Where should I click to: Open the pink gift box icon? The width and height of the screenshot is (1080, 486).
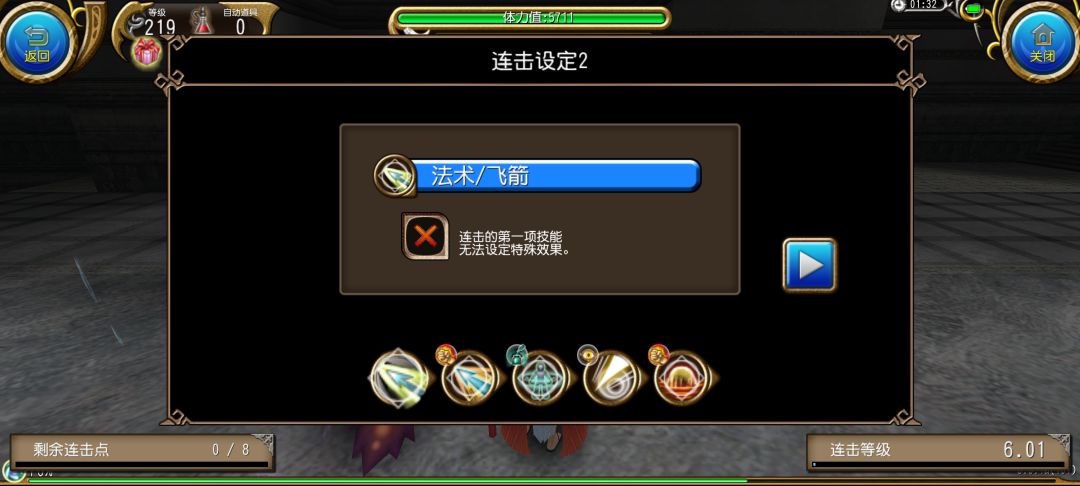[146, 52]
